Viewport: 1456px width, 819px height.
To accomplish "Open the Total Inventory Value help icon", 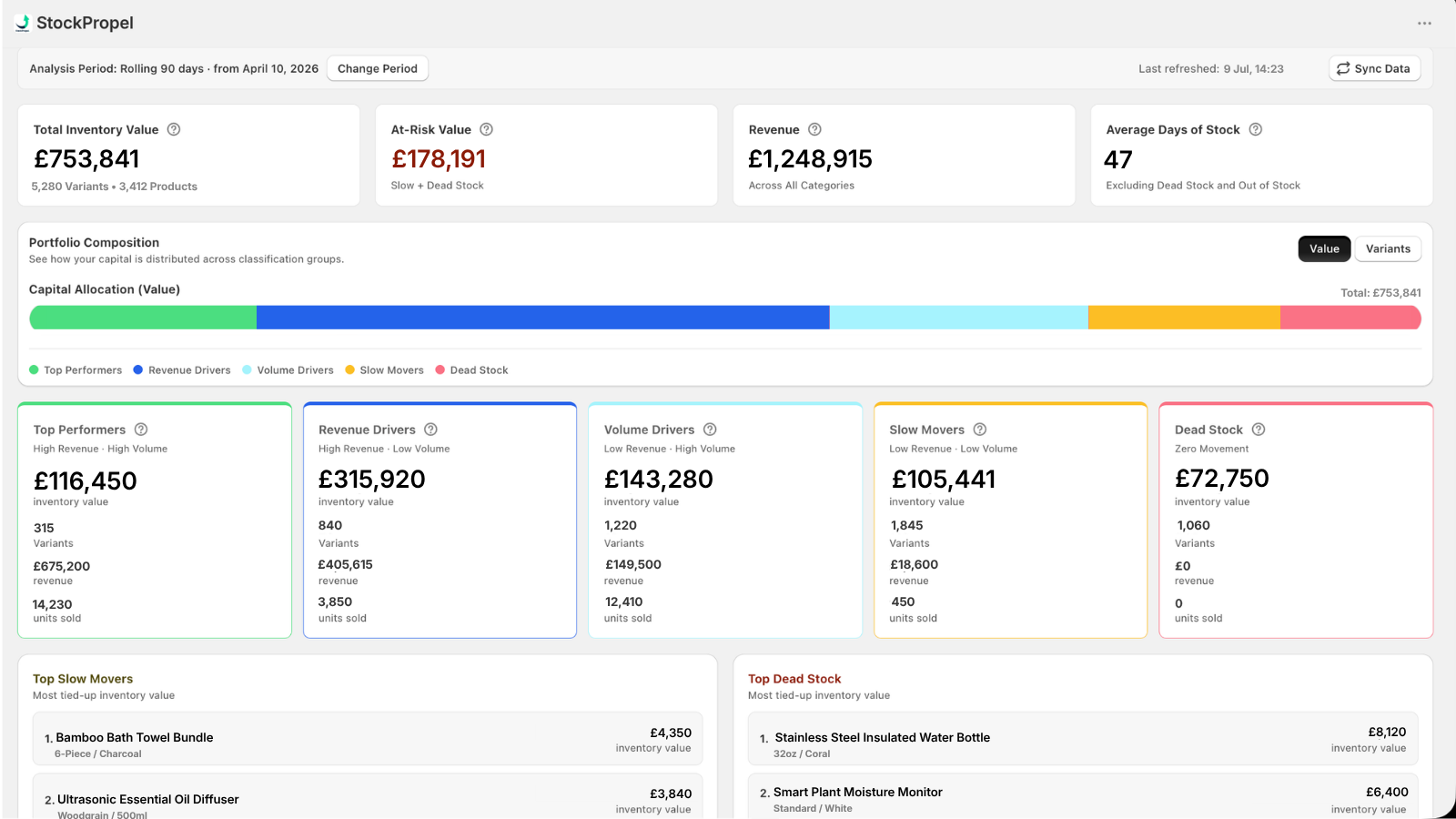I will click(174, 129).
